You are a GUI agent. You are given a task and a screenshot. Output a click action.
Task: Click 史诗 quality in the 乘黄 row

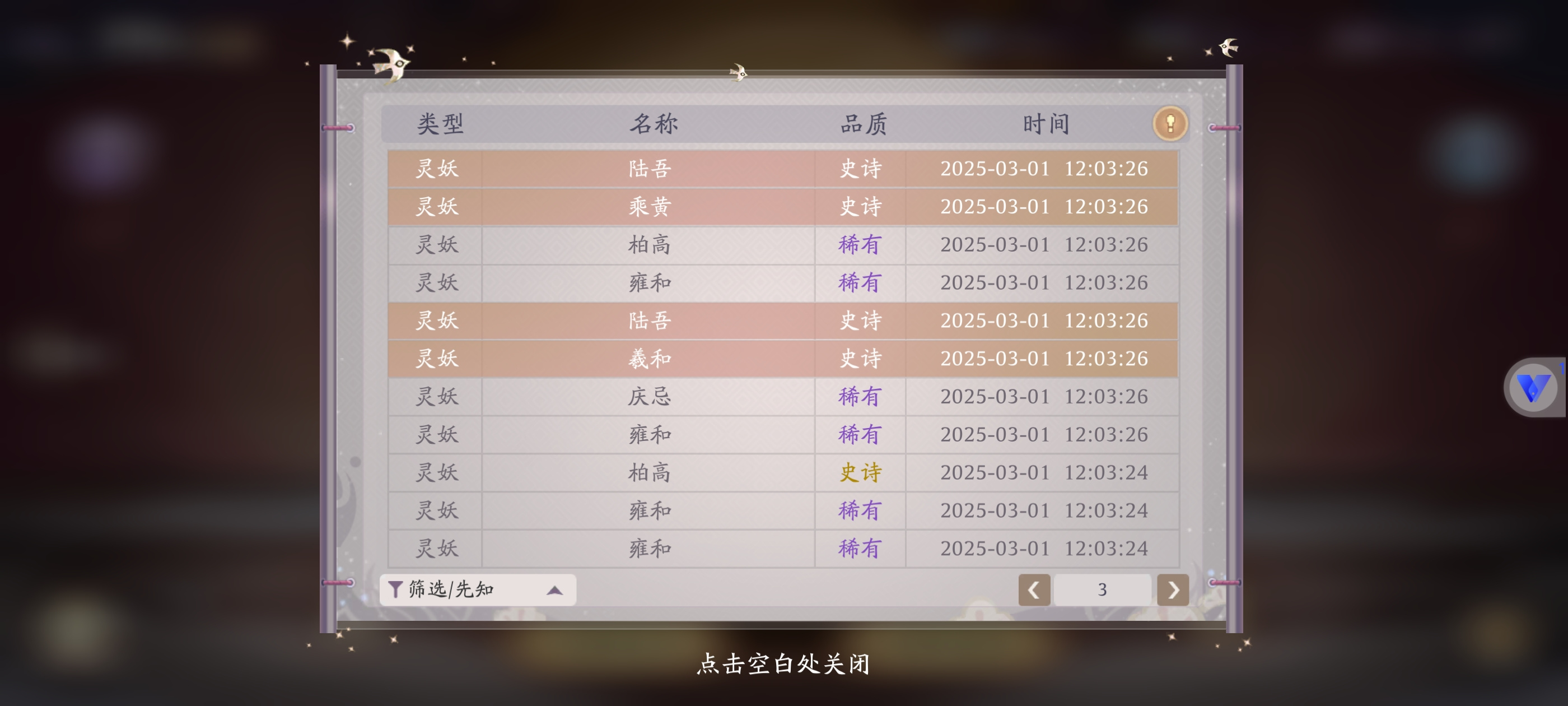(860, 207)
